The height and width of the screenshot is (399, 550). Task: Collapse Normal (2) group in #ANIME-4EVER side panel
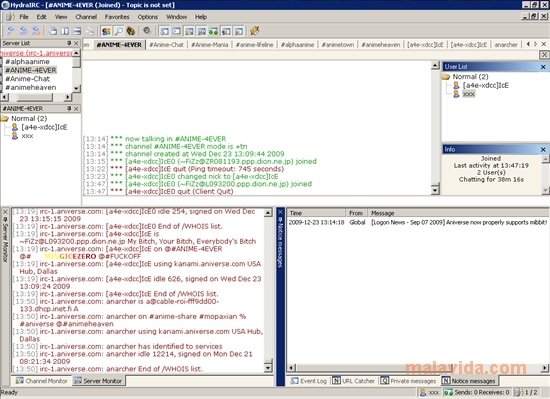(x=5, y=119)
